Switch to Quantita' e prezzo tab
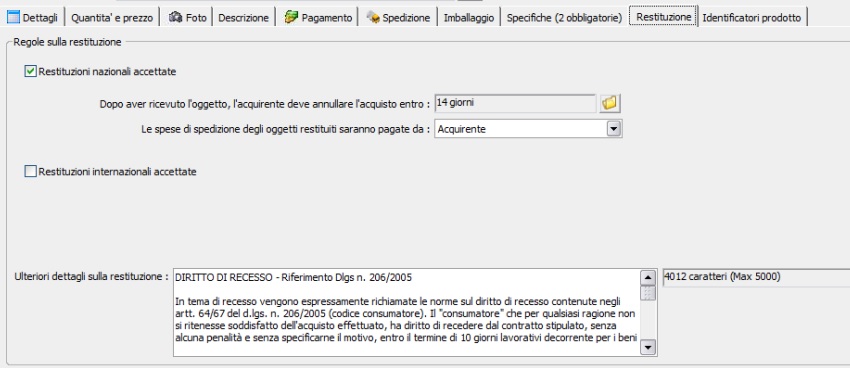 coord(112,17)
